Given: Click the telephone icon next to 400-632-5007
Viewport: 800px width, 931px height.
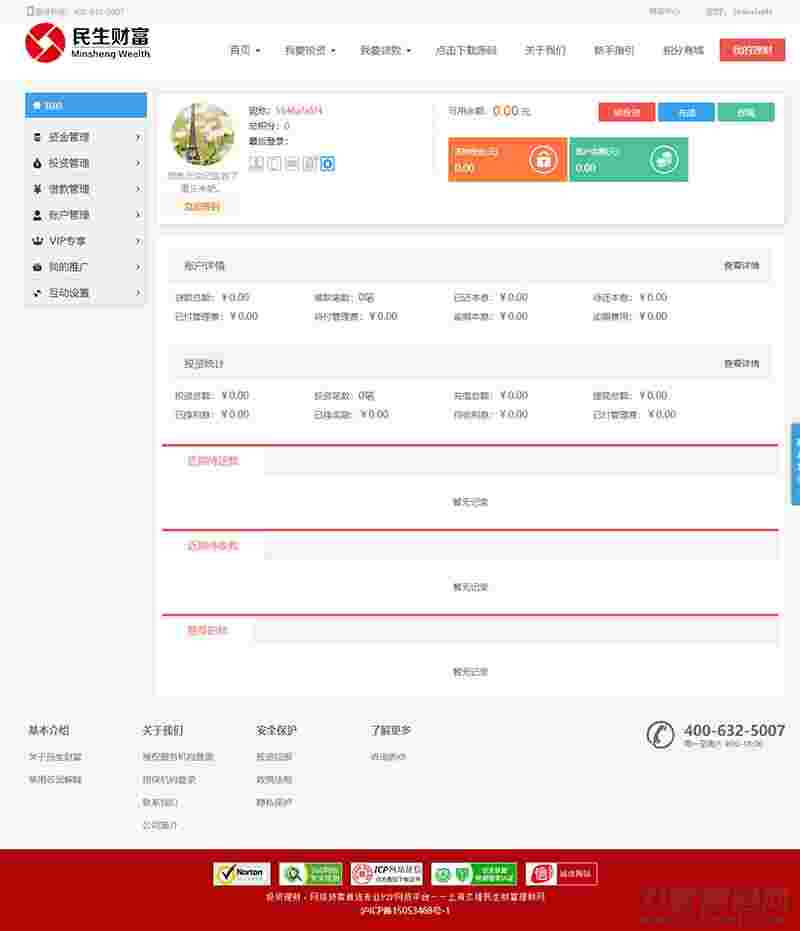Looking at the screenshot, I should (x=660, y=736).
